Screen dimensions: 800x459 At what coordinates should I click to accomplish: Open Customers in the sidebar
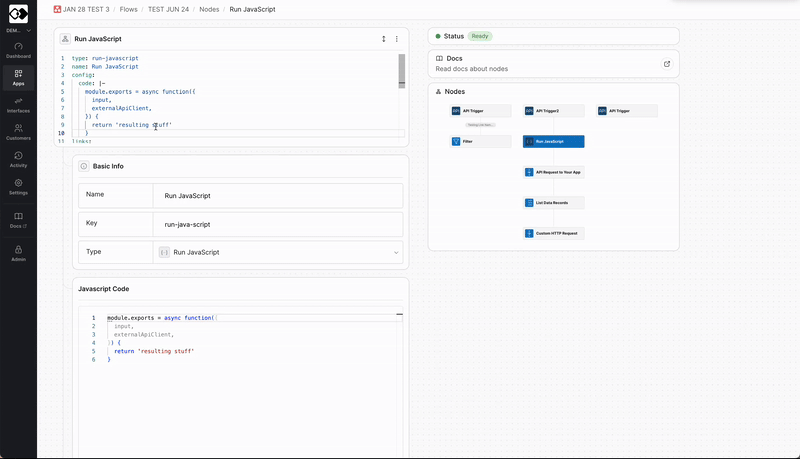click(18, 133)
